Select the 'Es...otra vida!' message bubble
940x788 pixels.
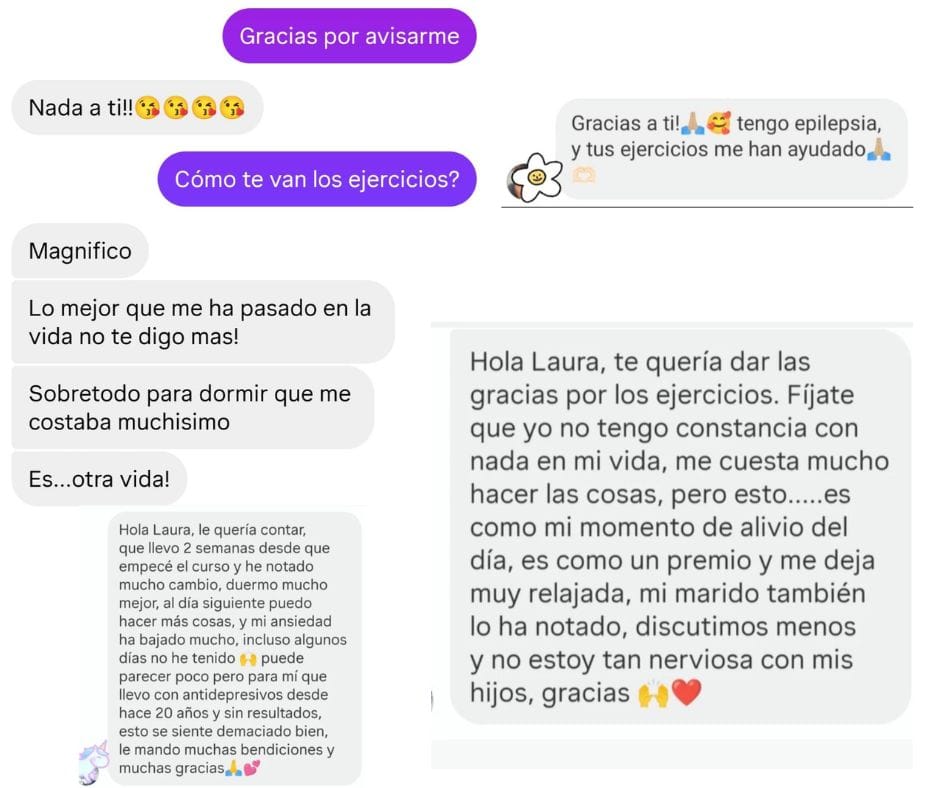point(100,479)
